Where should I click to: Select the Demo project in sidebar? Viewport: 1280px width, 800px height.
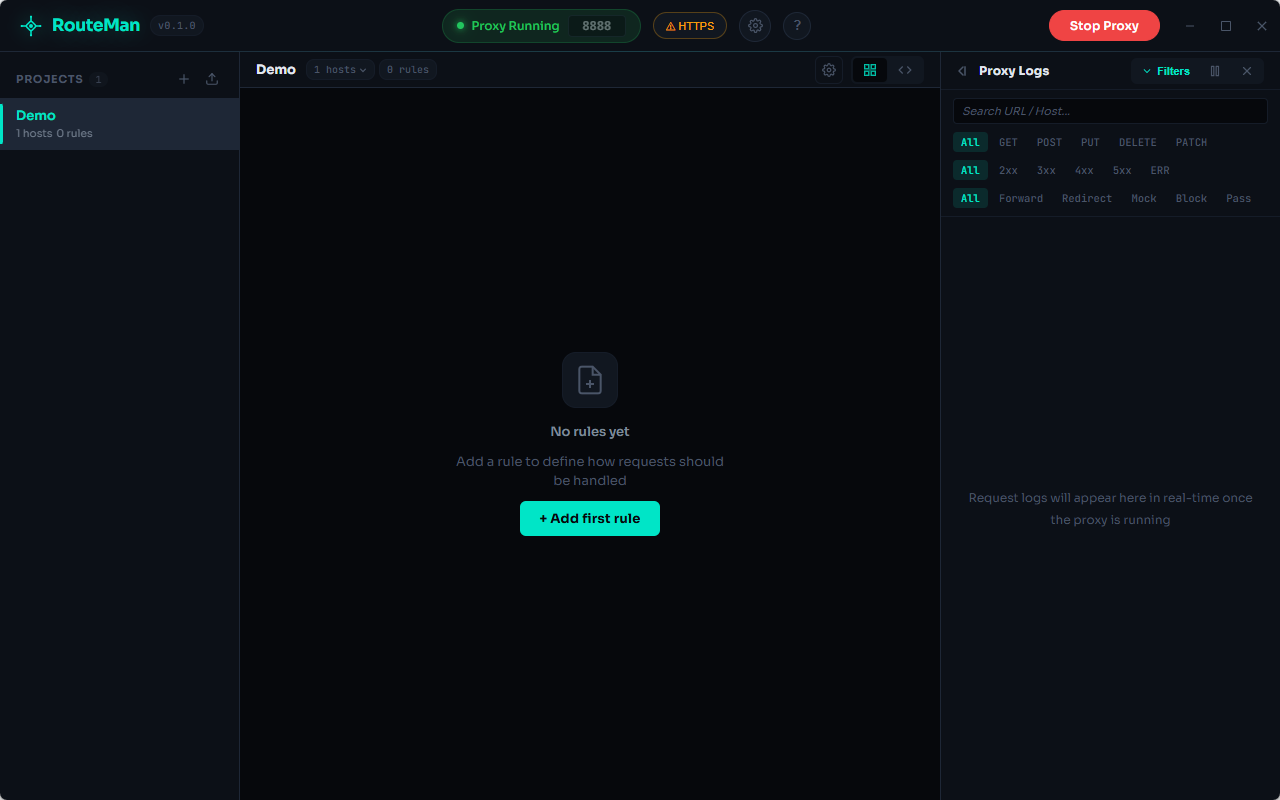coord(119,124)
